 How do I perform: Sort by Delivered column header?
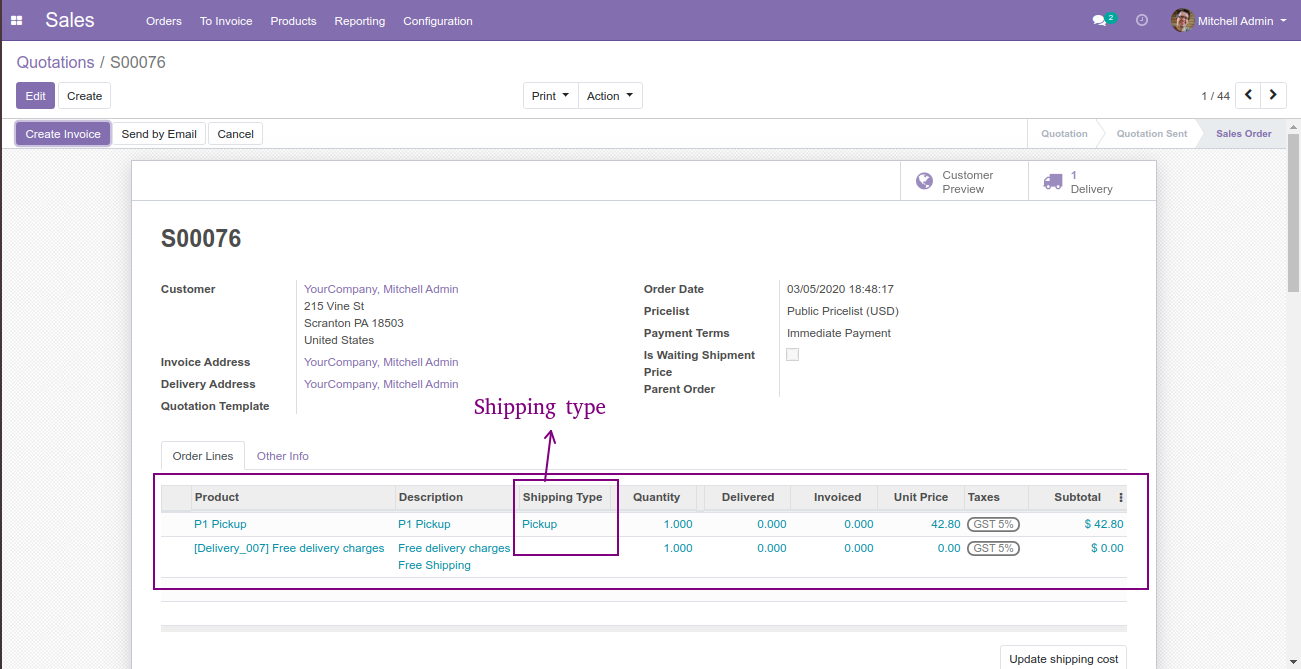tap(748, 497)
